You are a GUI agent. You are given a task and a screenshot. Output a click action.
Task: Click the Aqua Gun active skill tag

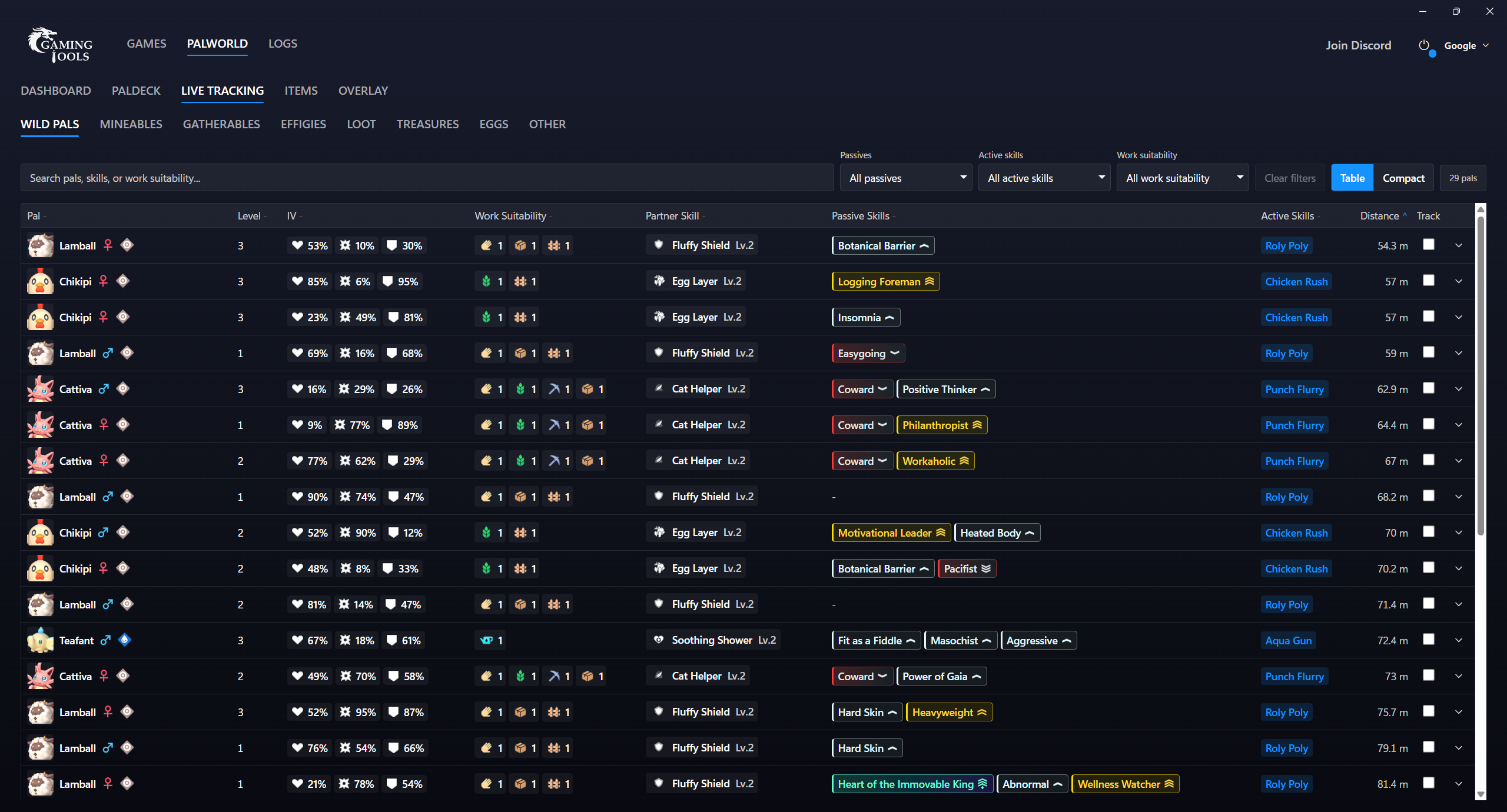pos(1289,640)
